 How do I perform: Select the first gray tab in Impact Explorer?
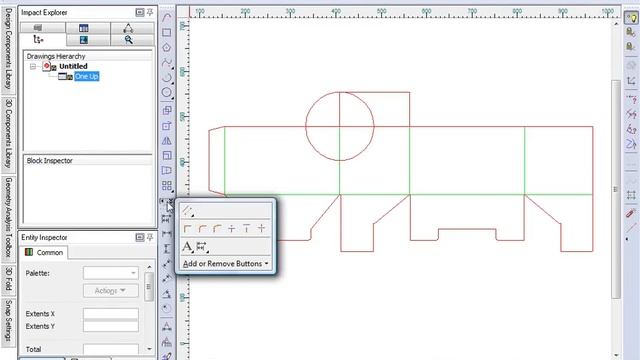pyautogui.click(x=42, y=28)
